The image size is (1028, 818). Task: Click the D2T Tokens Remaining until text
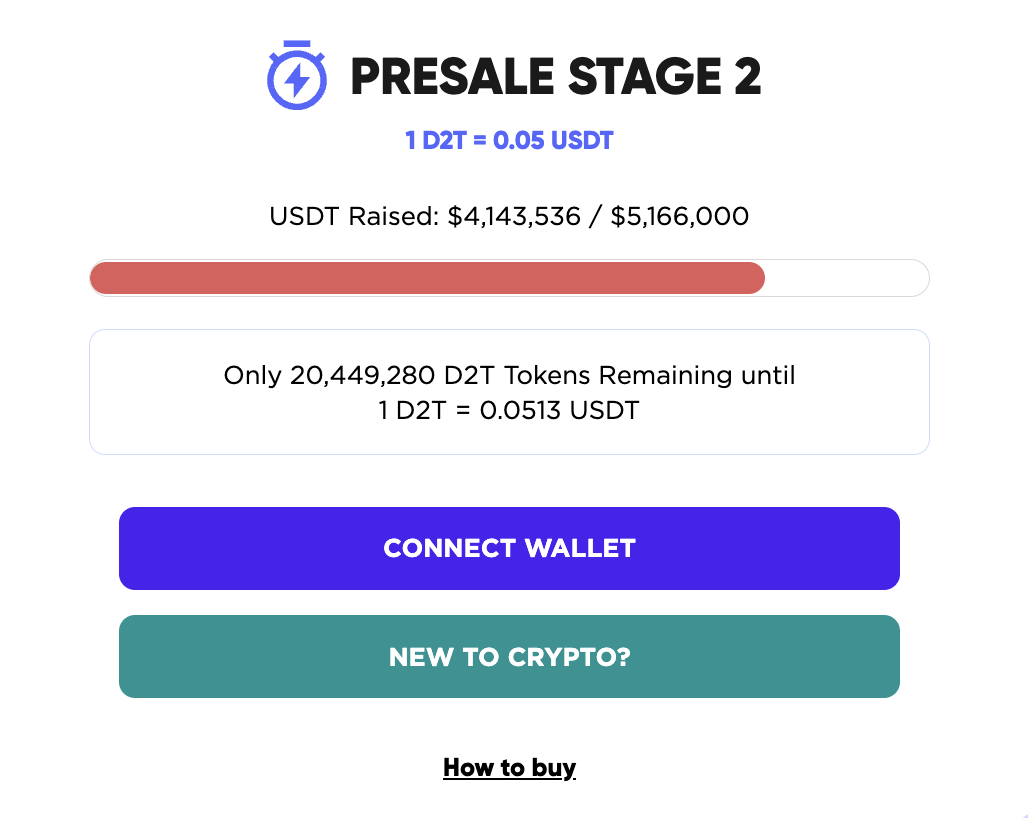point(620,376)
